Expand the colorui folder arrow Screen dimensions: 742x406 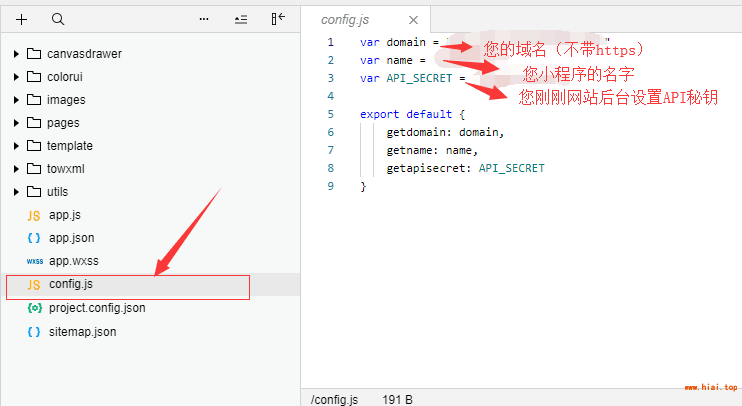pos(16,77)
